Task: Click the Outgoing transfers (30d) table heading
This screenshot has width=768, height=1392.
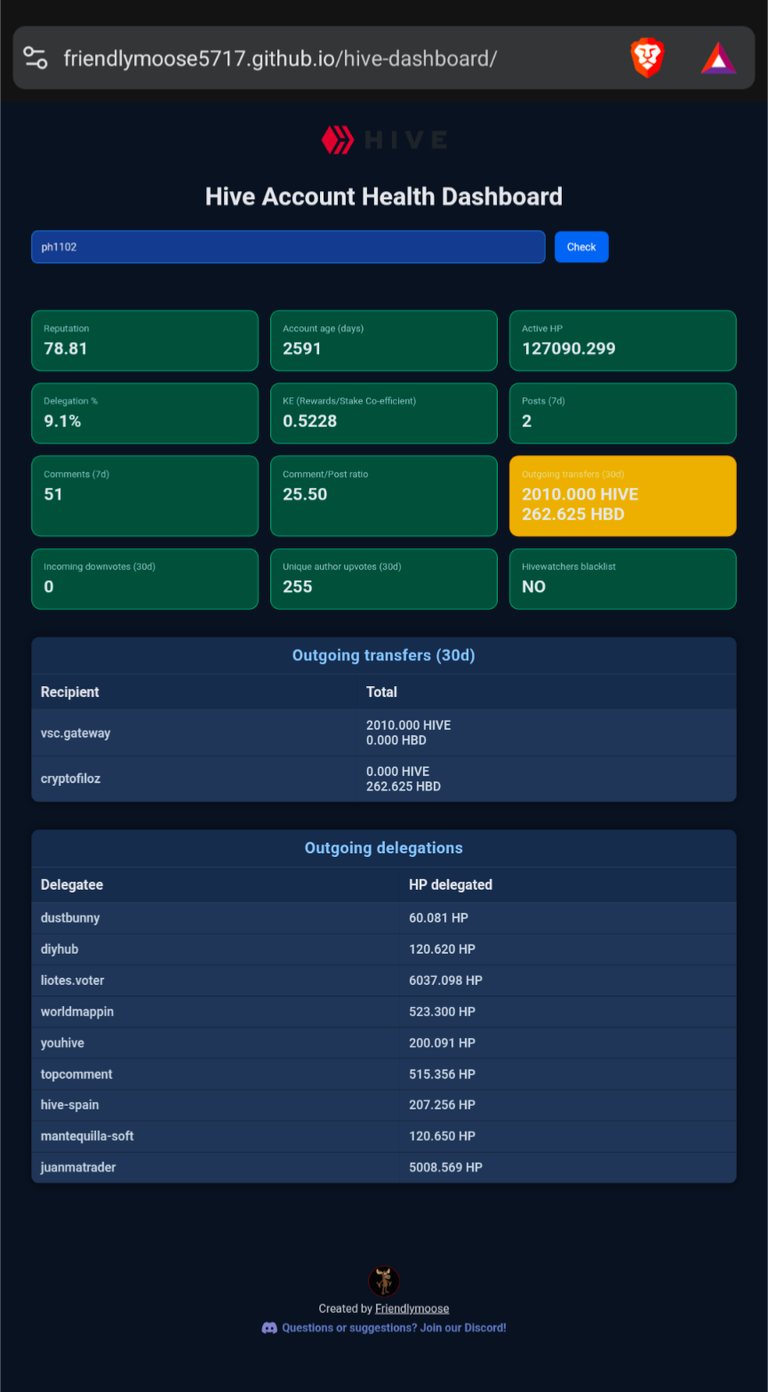Action: pyautogui.click(x=384, y=656)
